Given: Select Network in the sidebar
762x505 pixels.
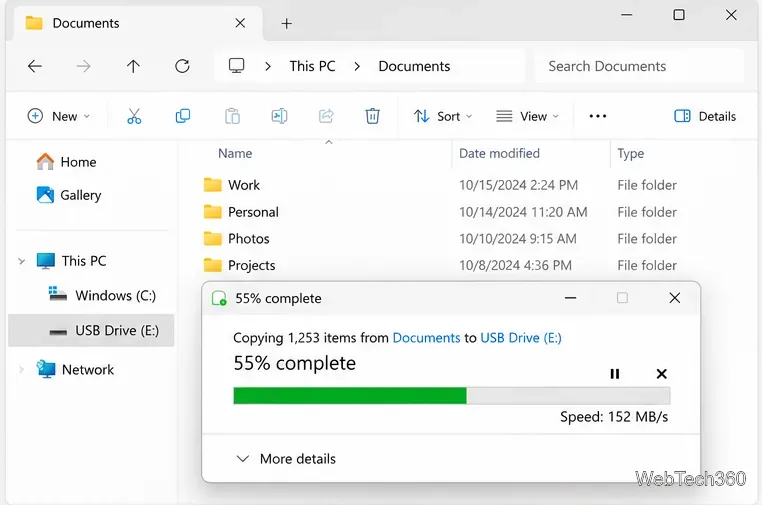Looking at the screenshot, I should pyautogui.click(x=75, y=370).
